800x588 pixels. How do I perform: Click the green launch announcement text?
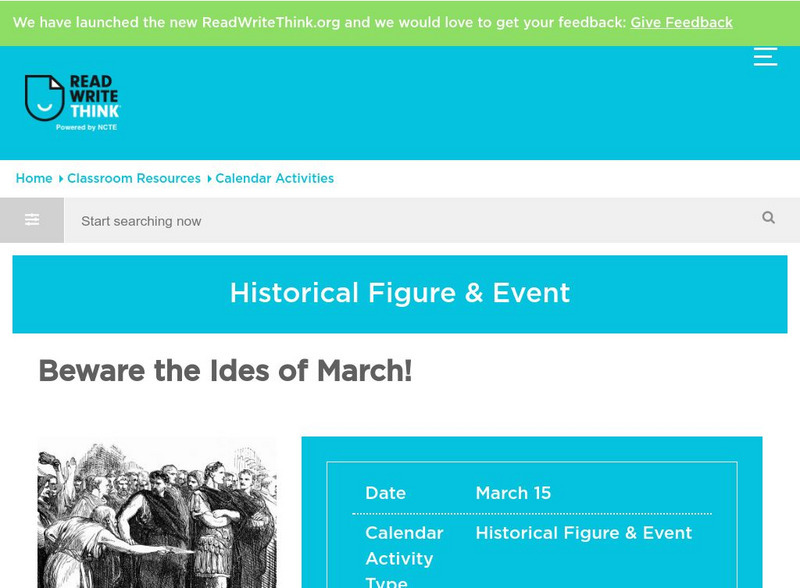318,22
